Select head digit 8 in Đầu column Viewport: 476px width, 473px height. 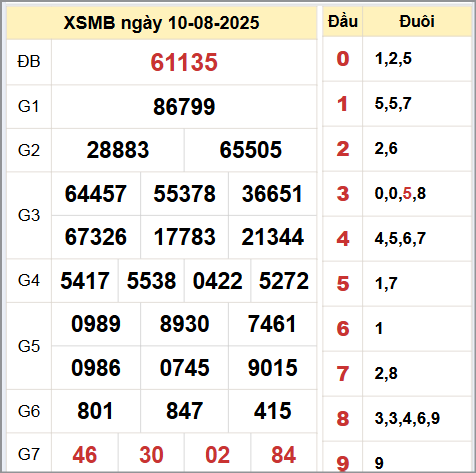[343, 419]
